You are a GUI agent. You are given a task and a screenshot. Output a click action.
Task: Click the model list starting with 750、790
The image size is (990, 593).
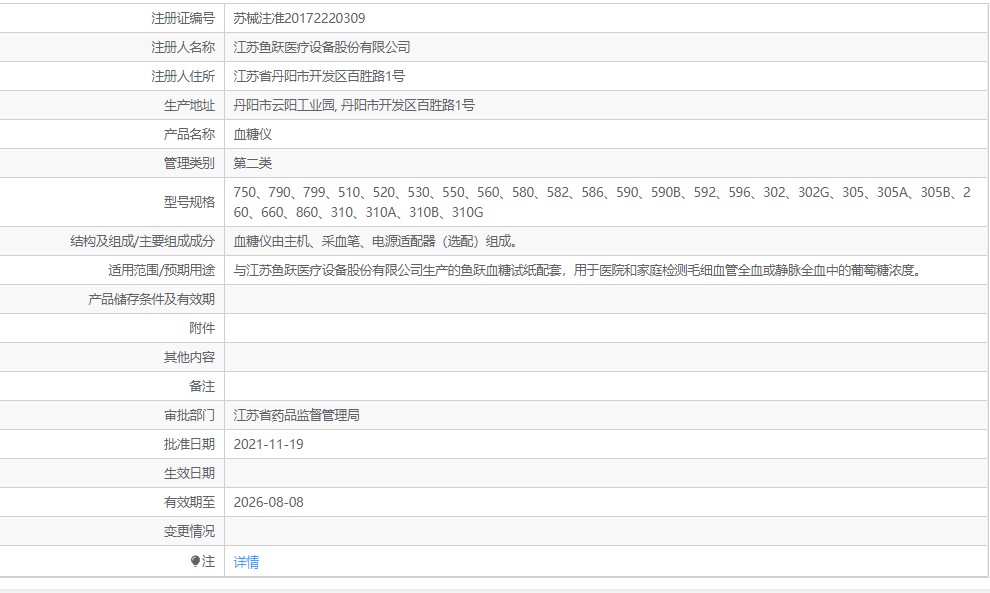[x=602, y=202]
